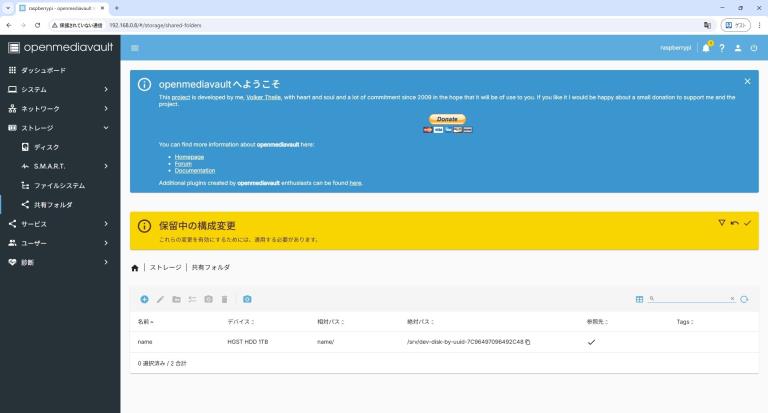The height and width of the screenshot is (413, 768).
Task: Open the user account icon
Action: point(738,48)
